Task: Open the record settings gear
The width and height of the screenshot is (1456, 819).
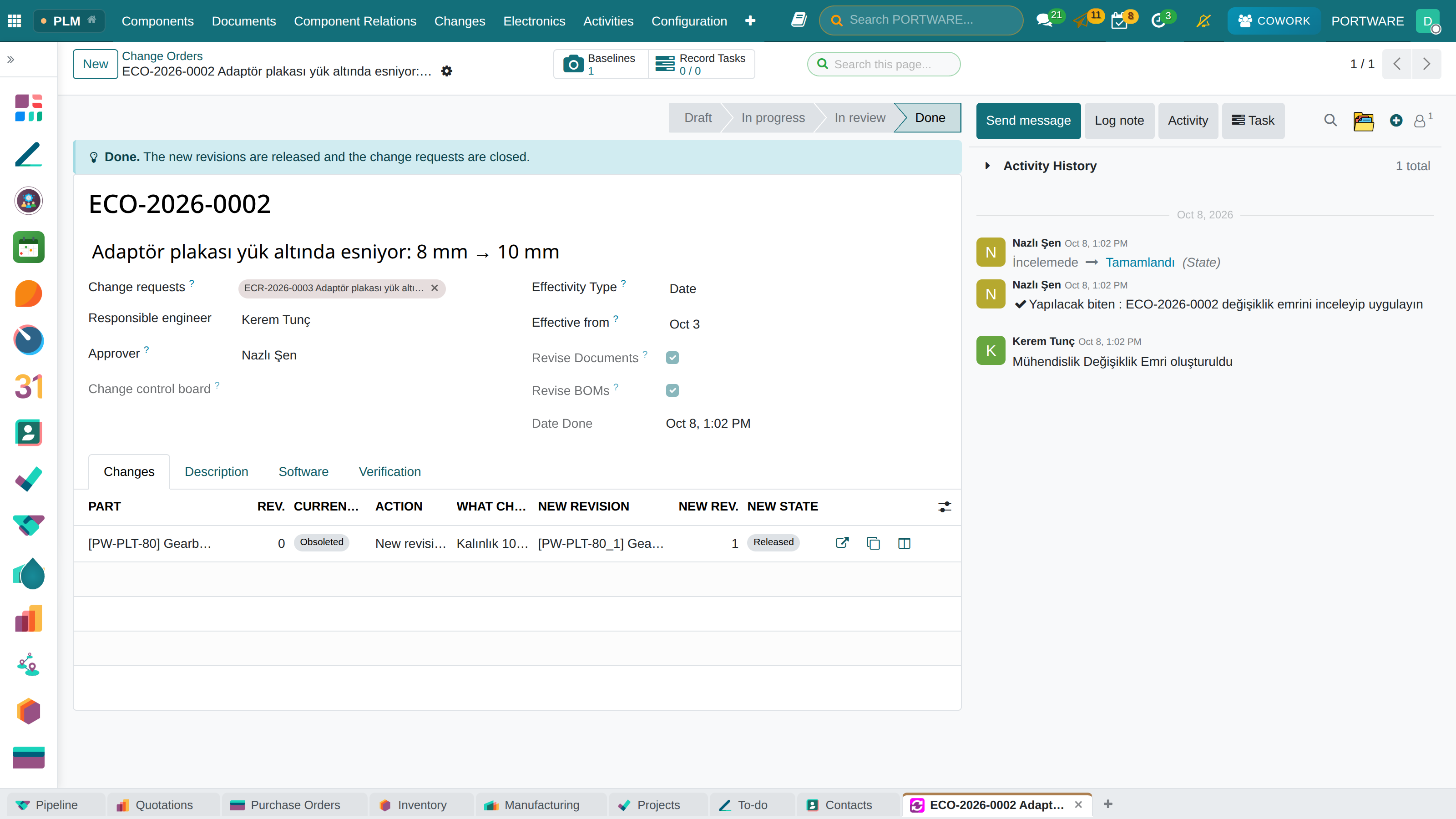Action: tap(446, 71)
